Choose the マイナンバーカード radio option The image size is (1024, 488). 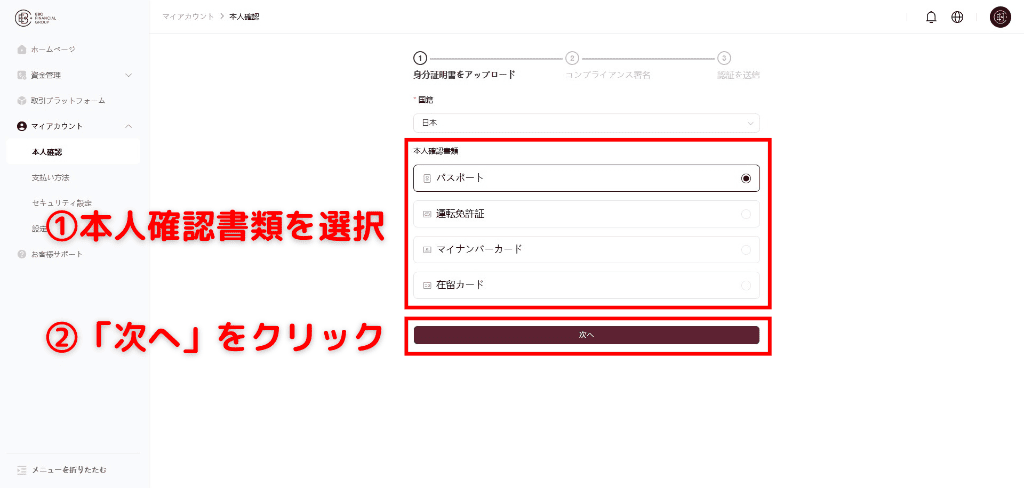[746, 250]
